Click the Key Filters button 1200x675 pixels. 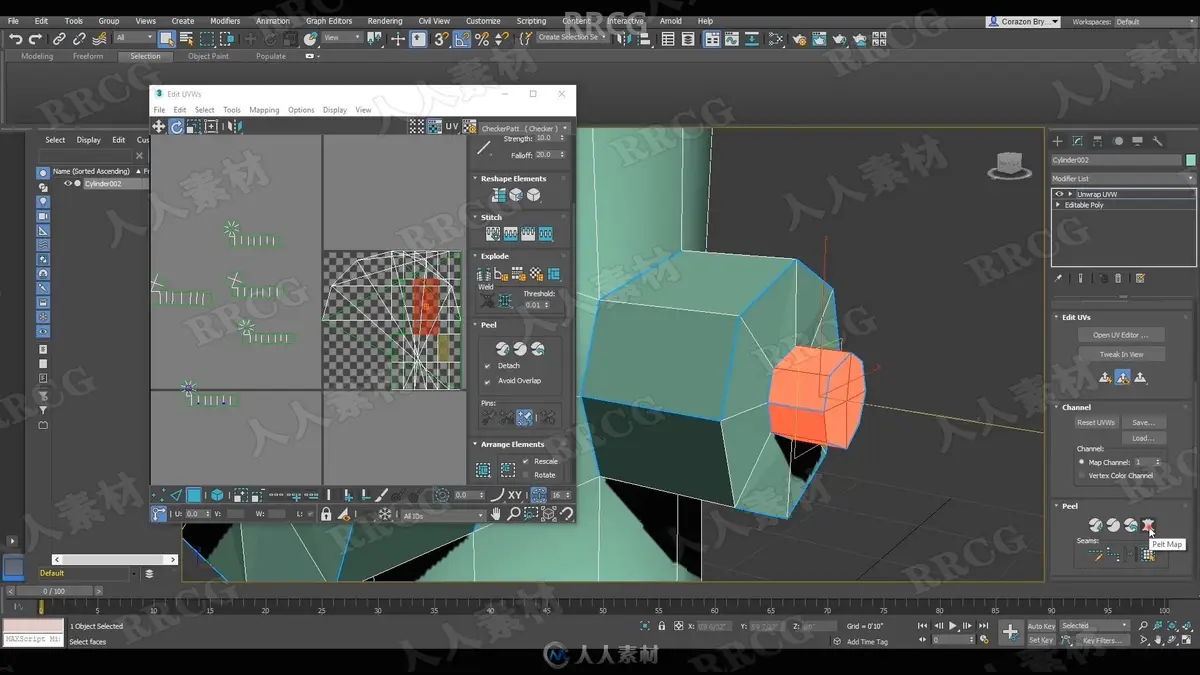(x=1102, y=640)
